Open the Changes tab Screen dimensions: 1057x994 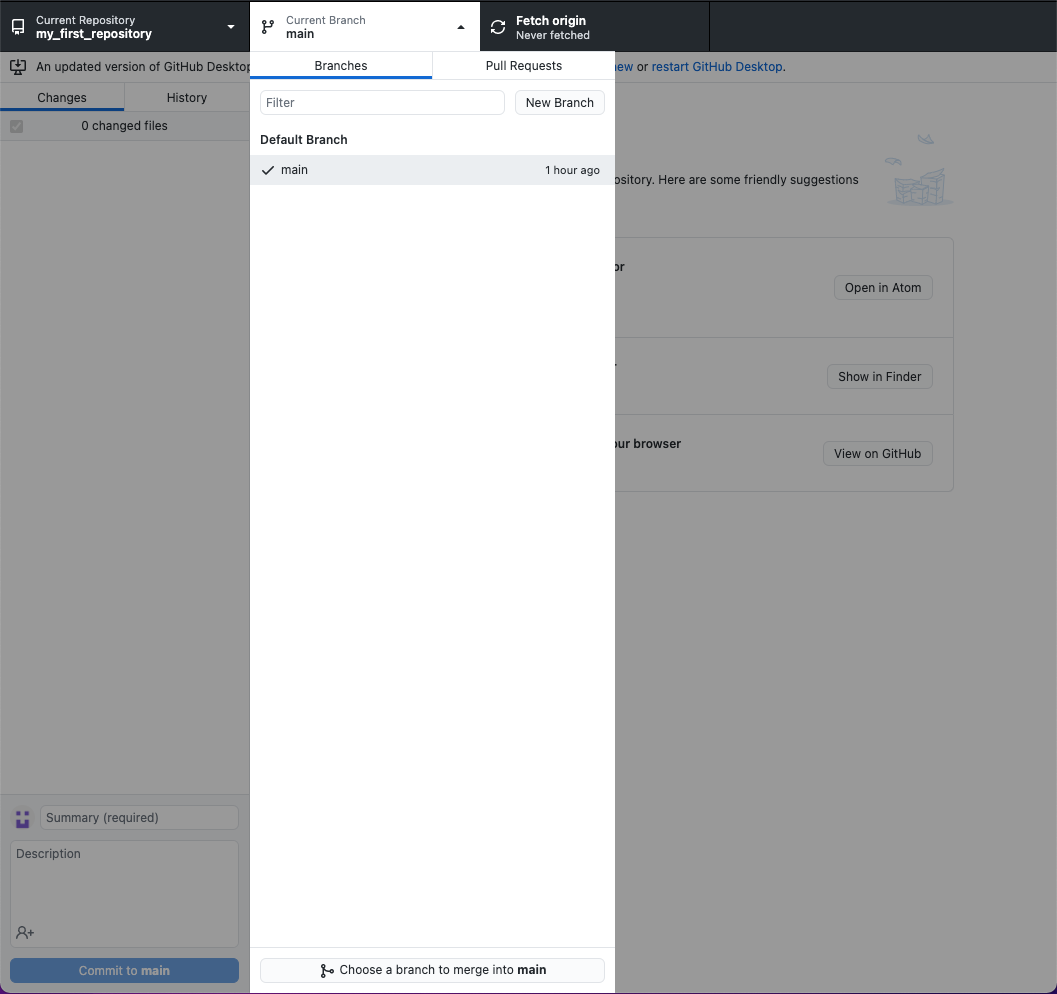62,98
